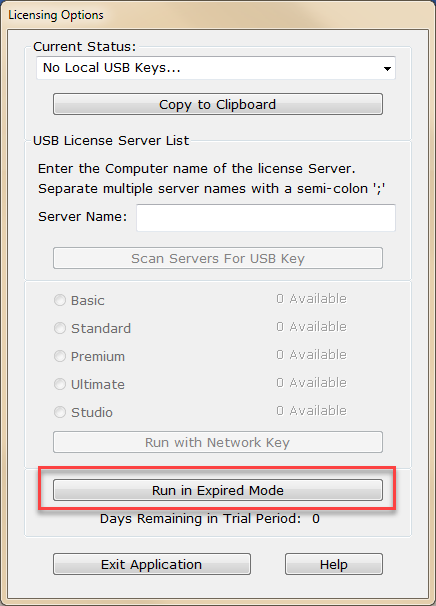Click the 0 Available text beside Studio
436x606 pixels.
coord(311,410)
